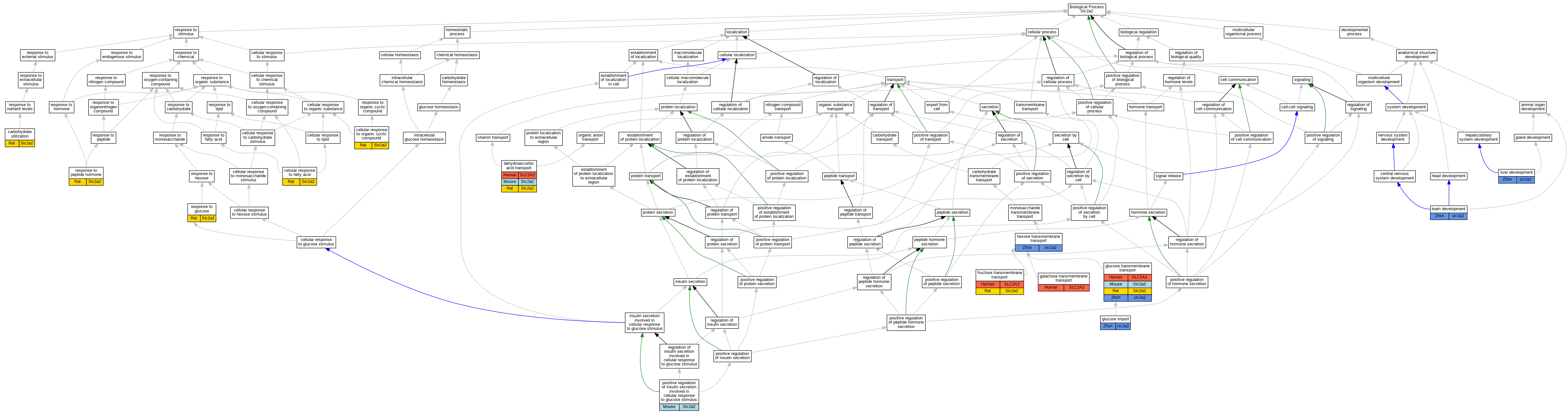Screen dimensions: 1568x414
Task: Click 'monosaccharide transmembrane transport' node
Action: [x=1024, y=212]
